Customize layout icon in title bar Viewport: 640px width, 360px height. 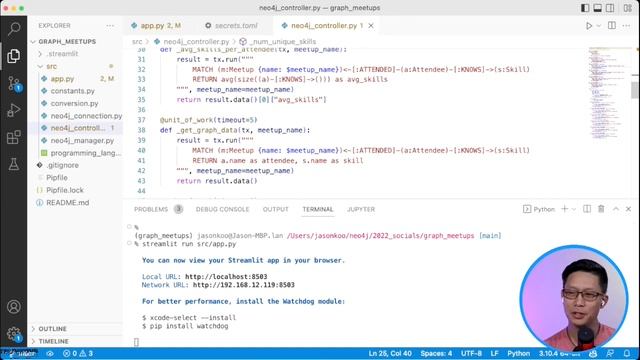point(628,8)
